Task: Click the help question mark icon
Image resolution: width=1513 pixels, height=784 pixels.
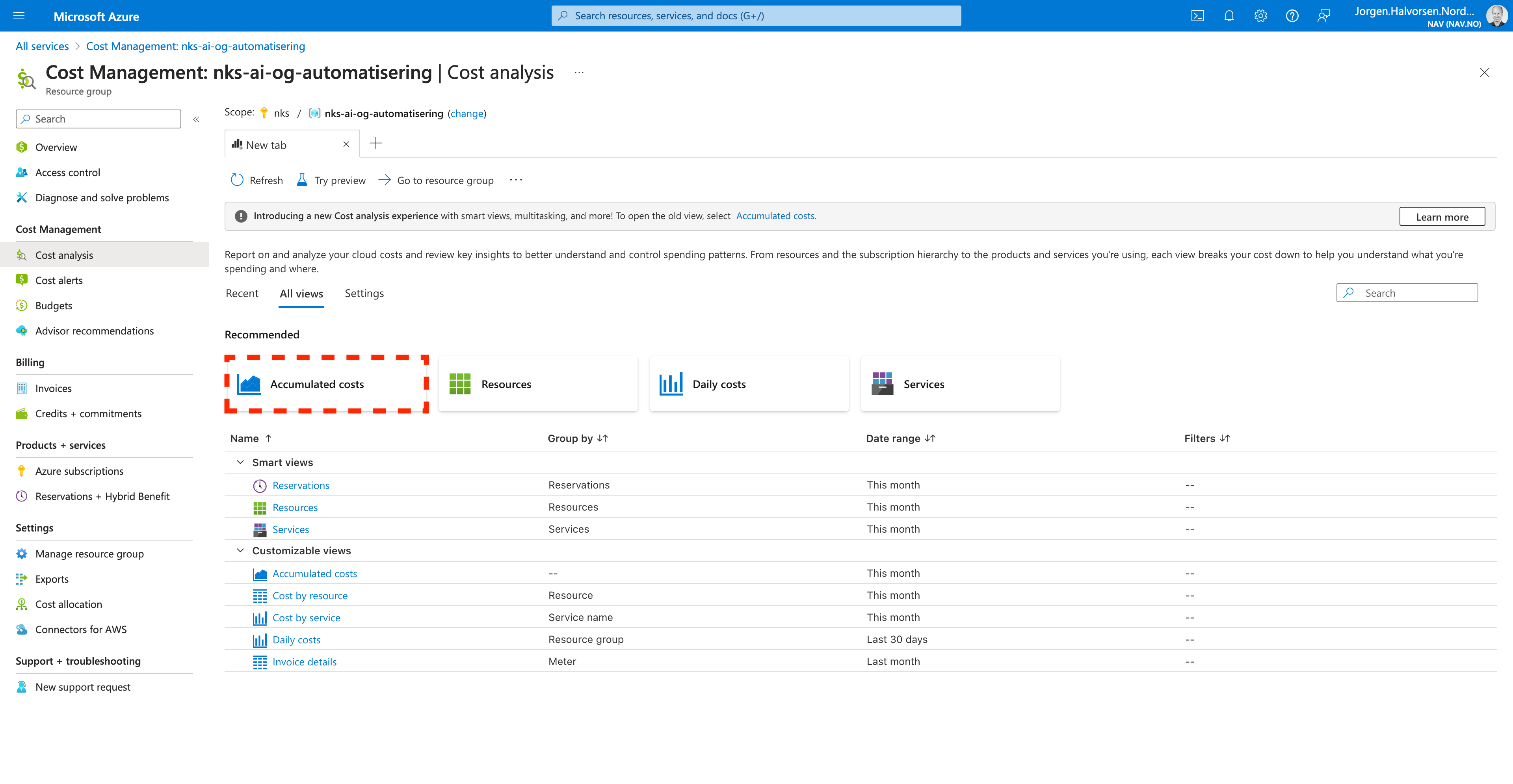Action: (1292, 16)
